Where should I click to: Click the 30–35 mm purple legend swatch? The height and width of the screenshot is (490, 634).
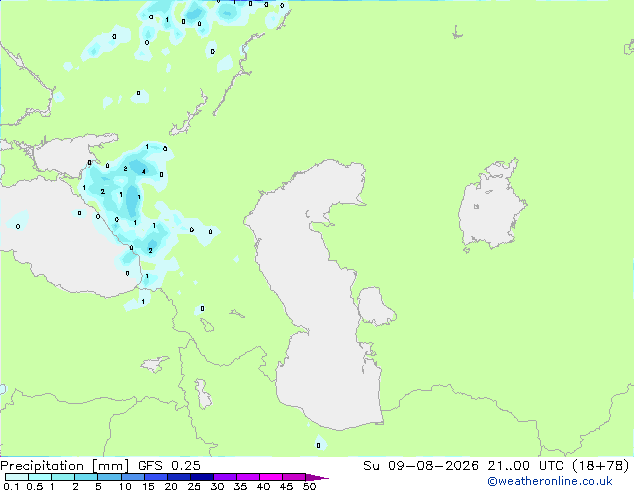point(225,477)
